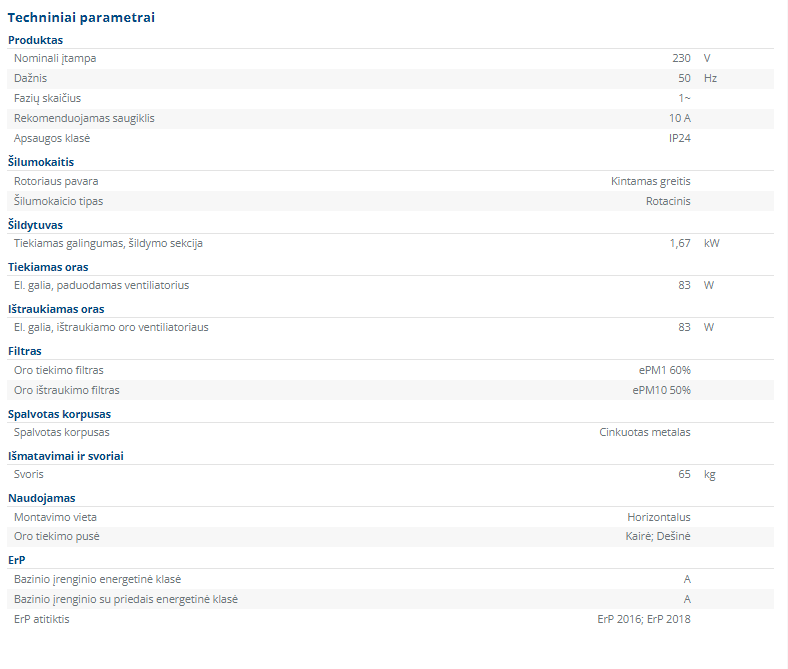Click the Nominali įtampa row label
Screen dimensions: 788x669
click(x=55, y=58)
